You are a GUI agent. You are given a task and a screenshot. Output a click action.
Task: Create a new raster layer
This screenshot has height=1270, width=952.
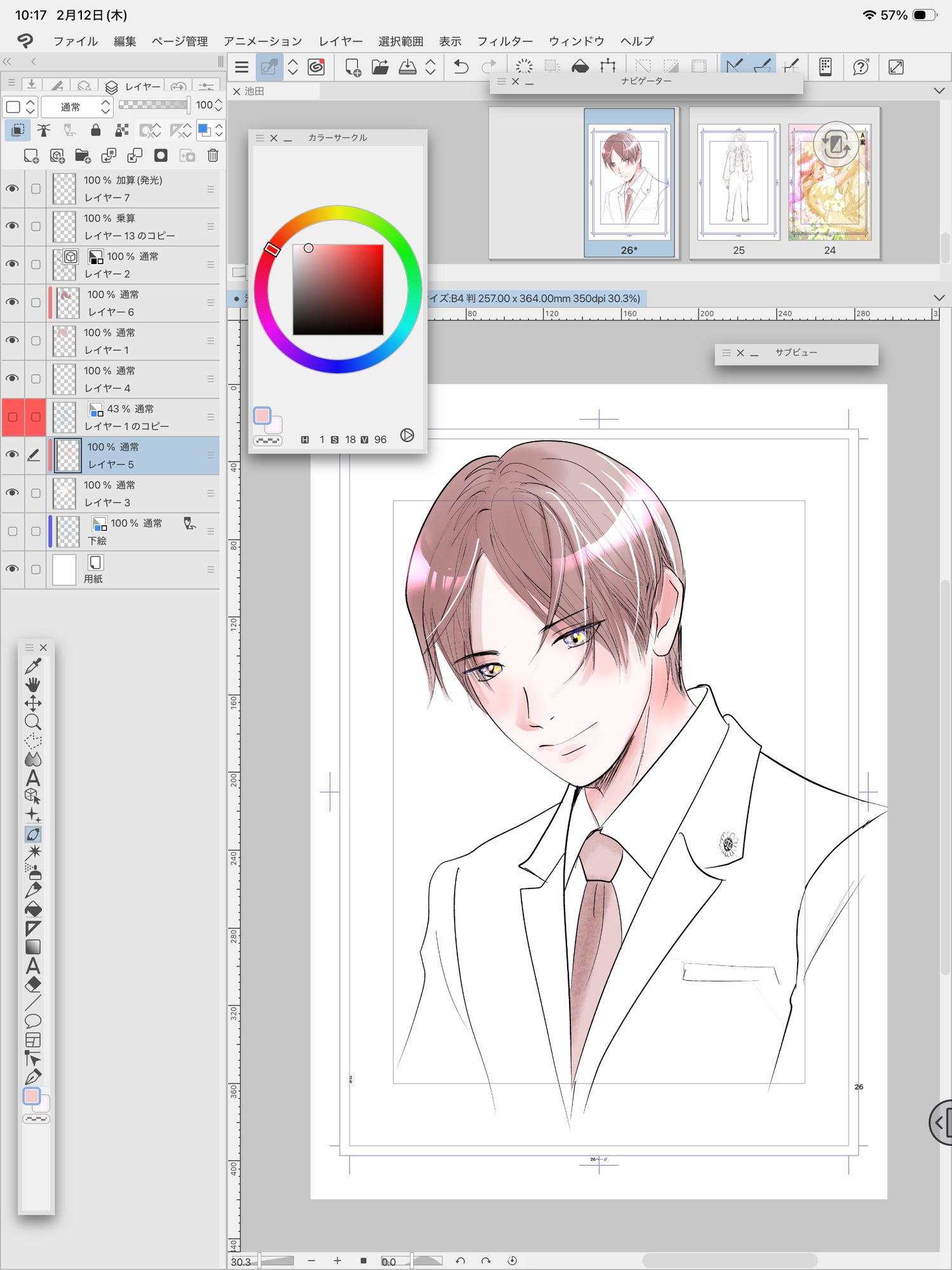30,156
